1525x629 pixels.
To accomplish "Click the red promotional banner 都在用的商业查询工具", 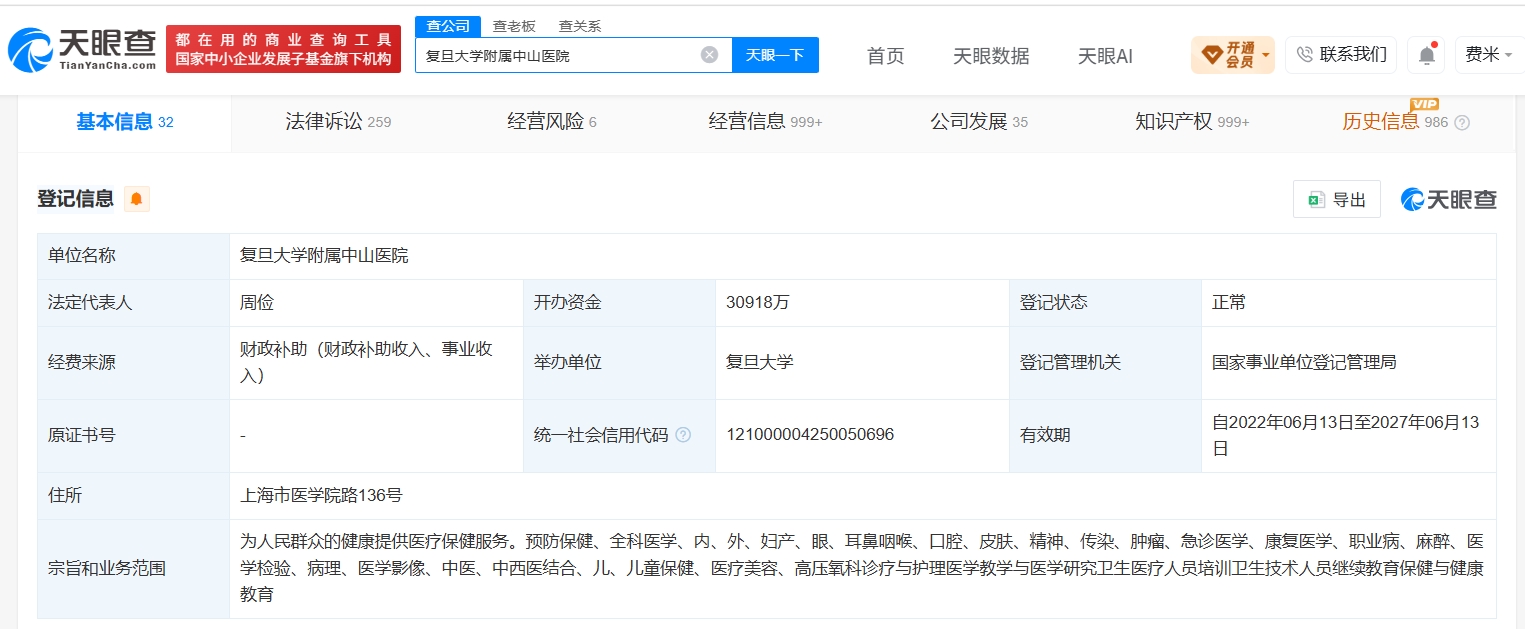I will [x=283, y=49].
